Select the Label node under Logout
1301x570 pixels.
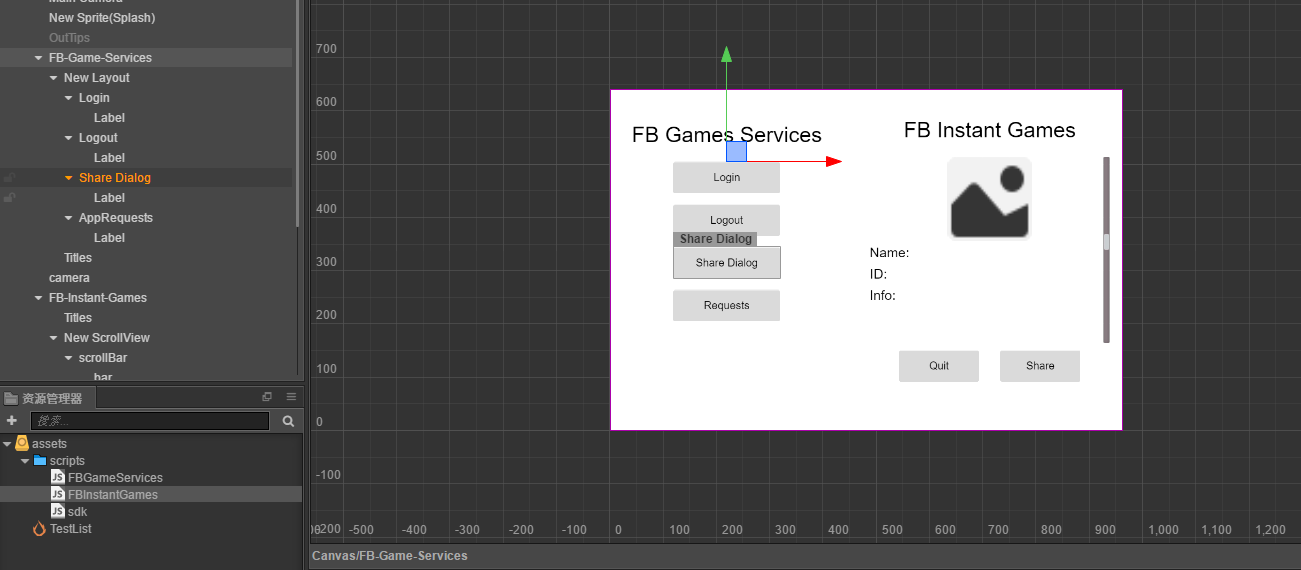(x=109, y=158)
